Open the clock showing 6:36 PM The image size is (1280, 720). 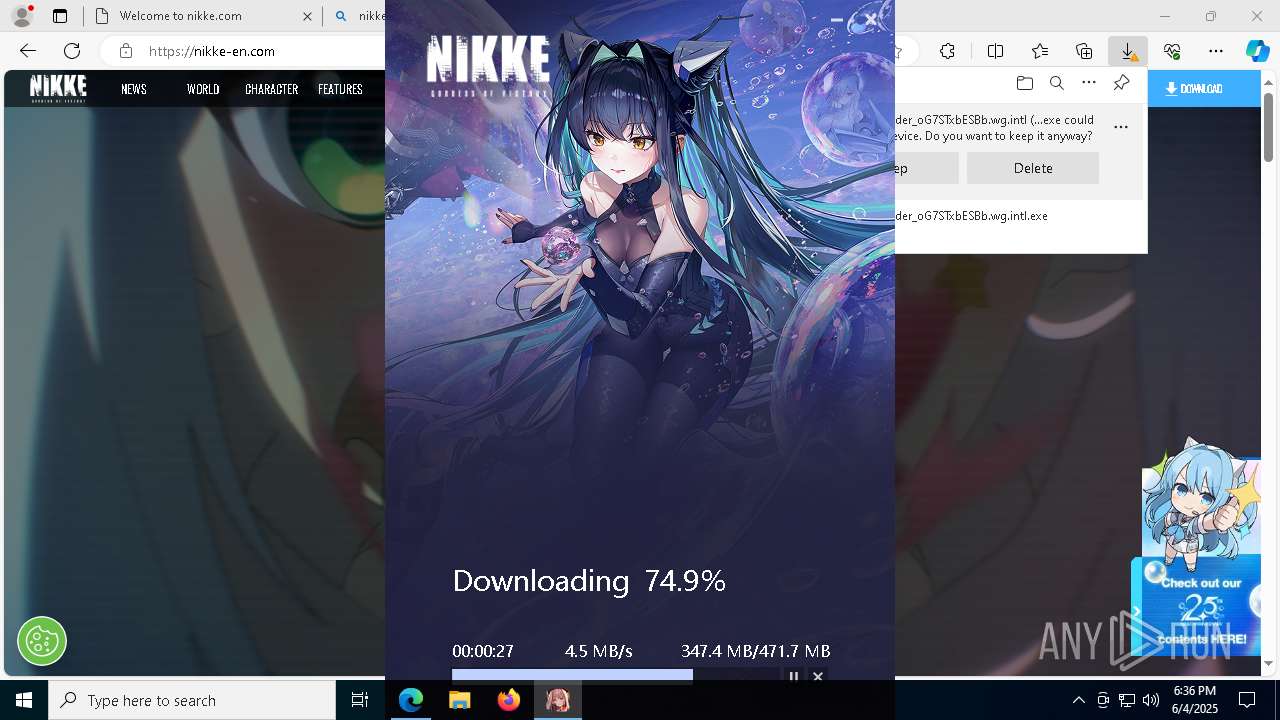coord(1194,700)
